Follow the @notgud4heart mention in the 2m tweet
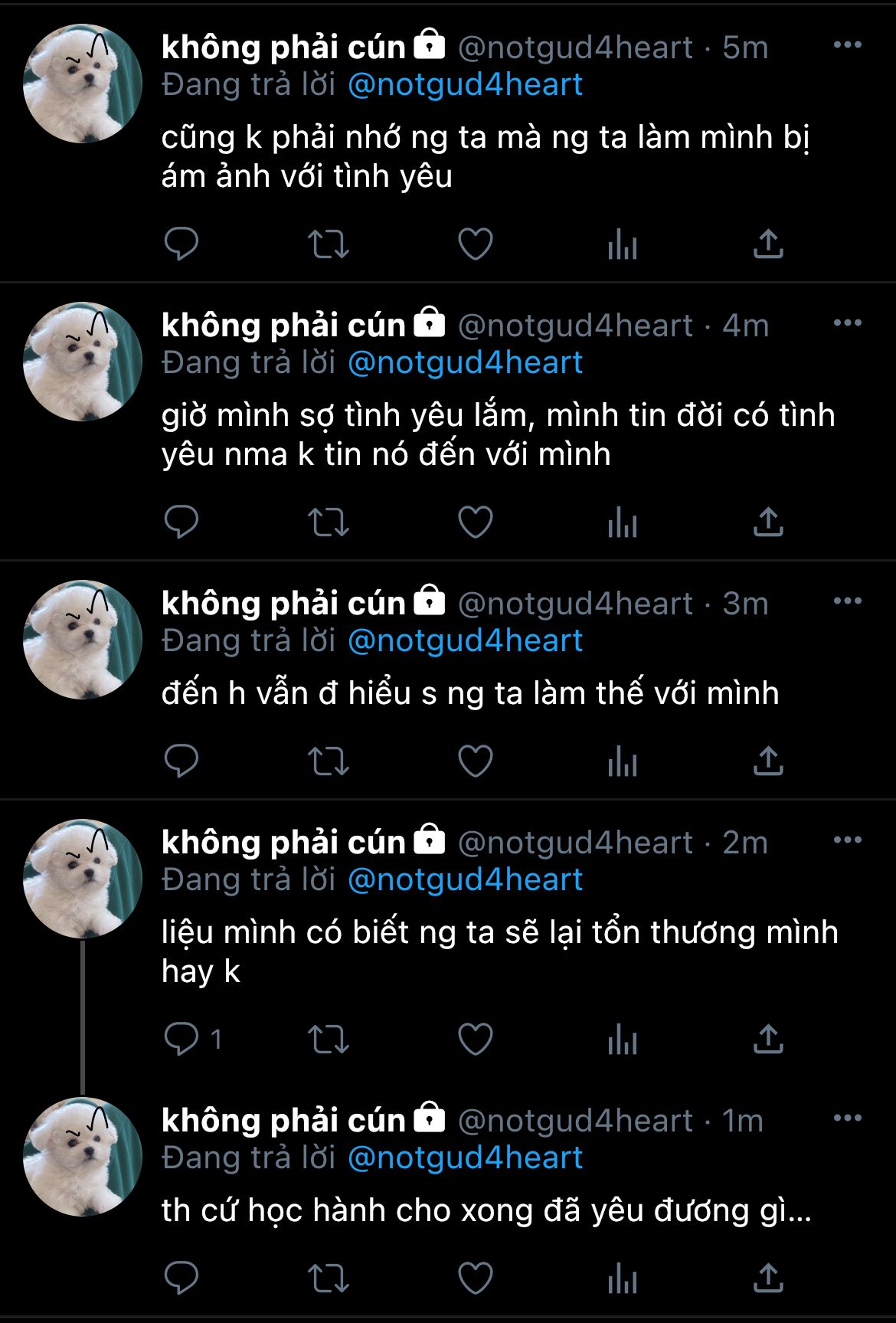896x1323 pixels. (466, 879)
